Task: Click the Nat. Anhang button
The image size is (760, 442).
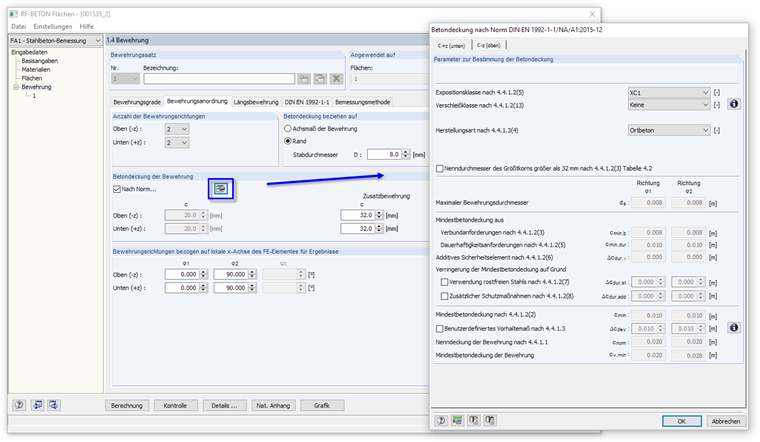Action: click(x=273, y=406)
